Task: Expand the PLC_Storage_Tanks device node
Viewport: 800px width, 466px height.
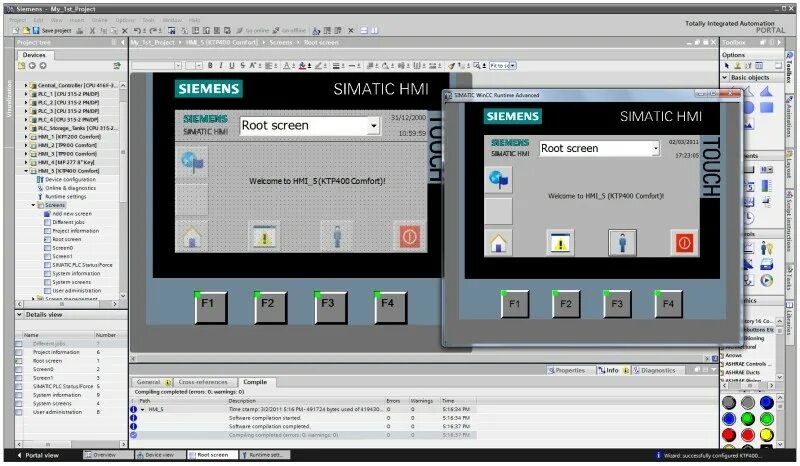Action: tap(26, 128)
